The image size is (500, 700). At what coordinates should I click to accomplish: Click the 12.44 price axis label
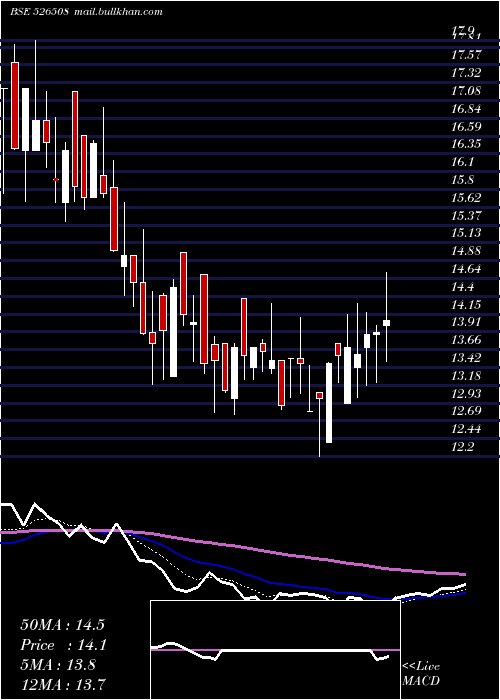pyautogui.click(x=466, y=429)
